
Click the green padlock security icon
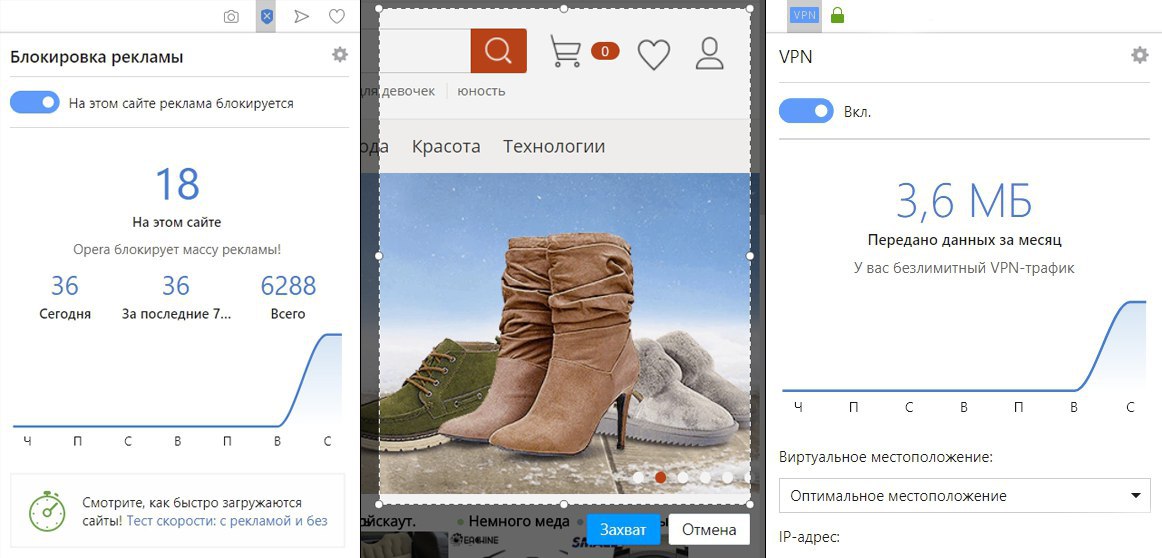coord(837,15)
